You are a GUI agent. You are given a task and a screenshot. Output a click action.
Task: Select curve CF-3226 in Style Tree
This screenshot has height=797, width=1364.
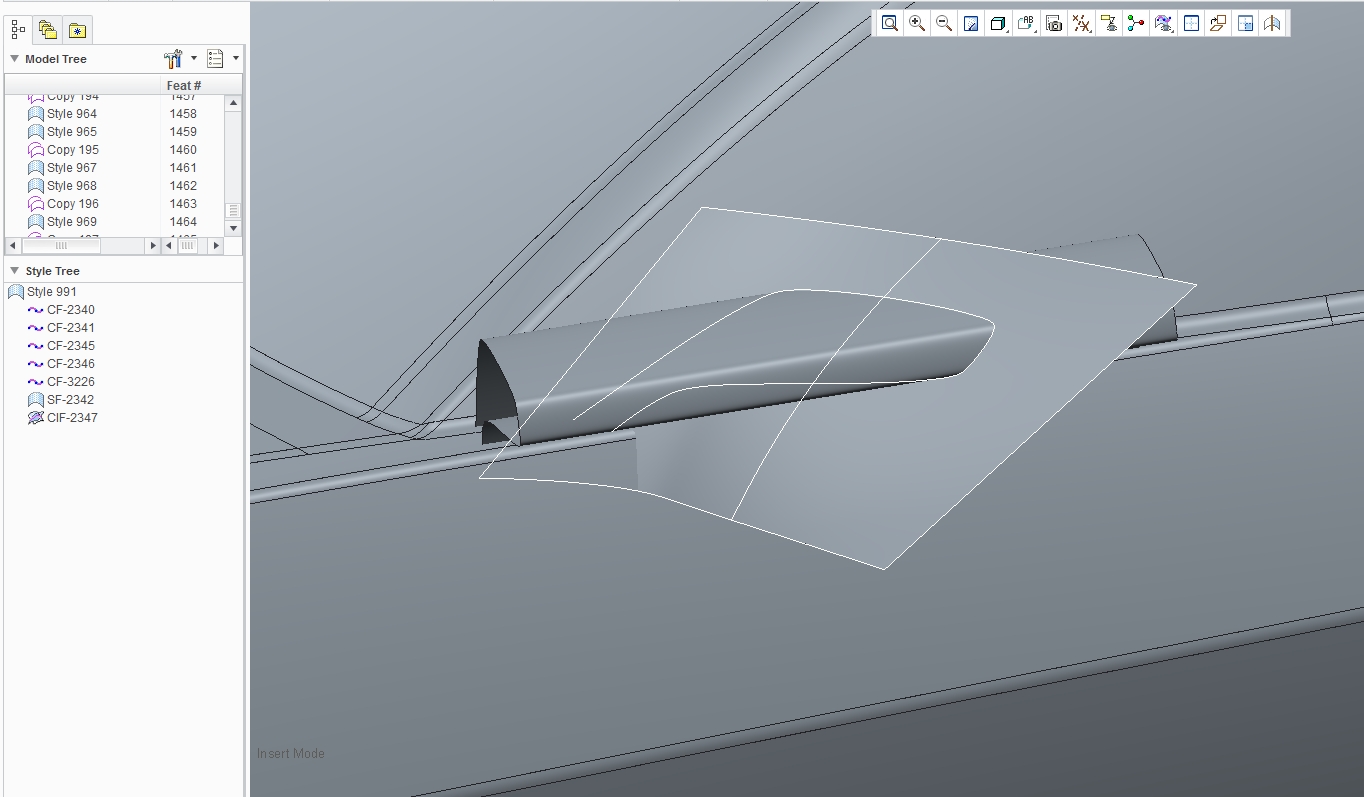click(71, 382)
